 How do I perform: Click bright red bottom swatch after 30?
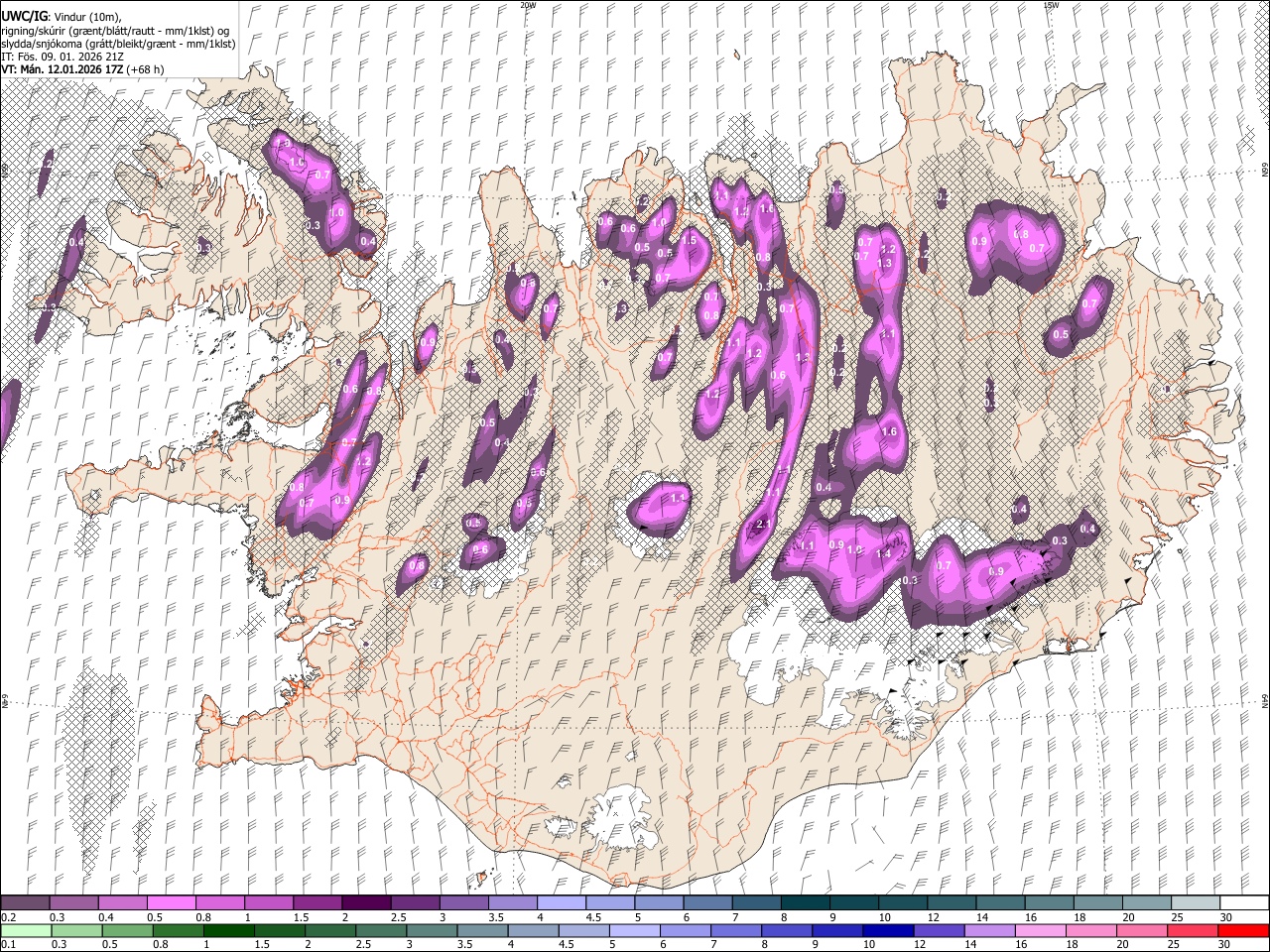tap(1243, 930)
